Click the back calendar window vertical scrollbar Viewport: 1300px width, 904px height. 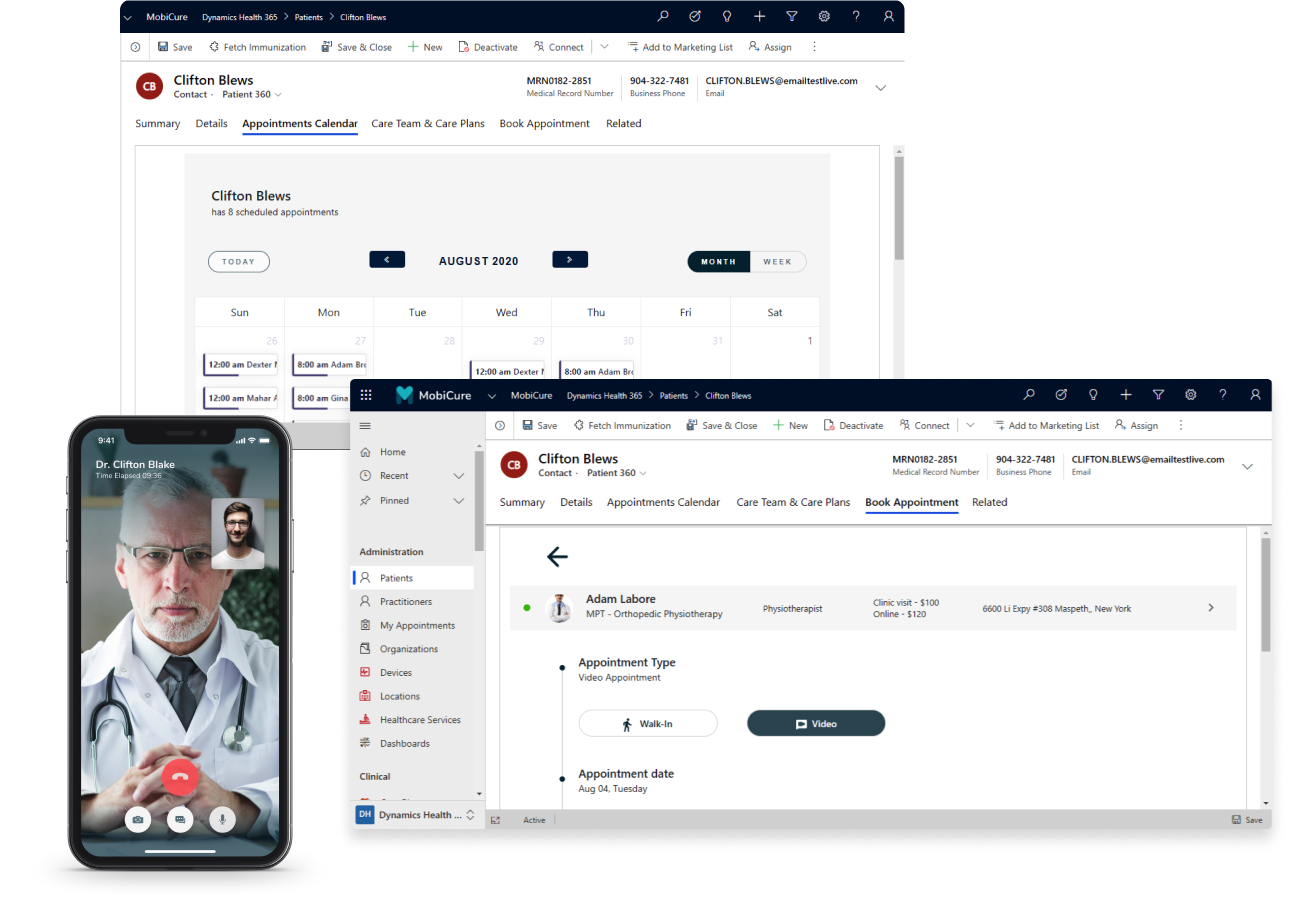click(x=899, y=210)
